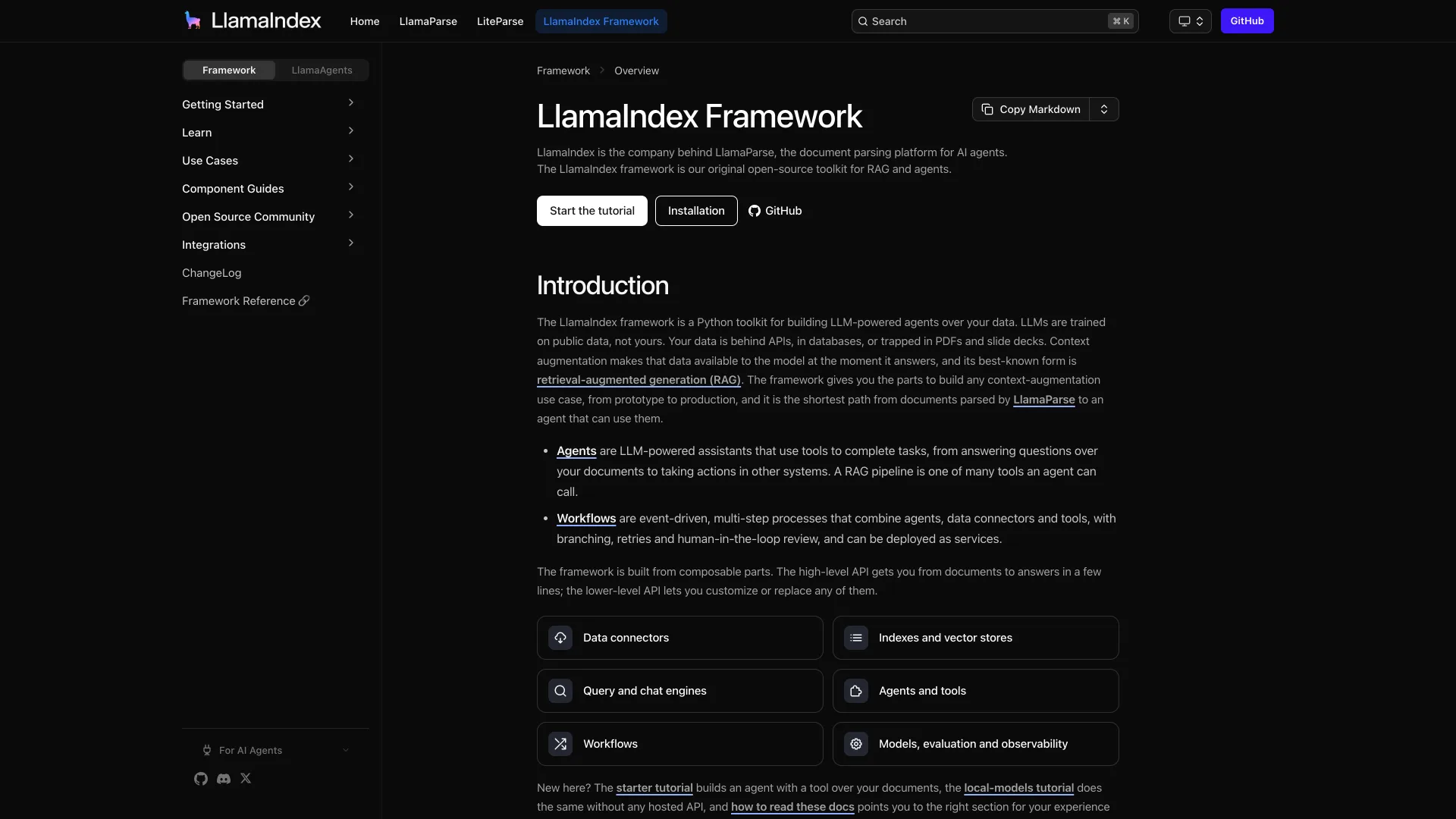Expand the Component Guides section

tap(268, 188)
